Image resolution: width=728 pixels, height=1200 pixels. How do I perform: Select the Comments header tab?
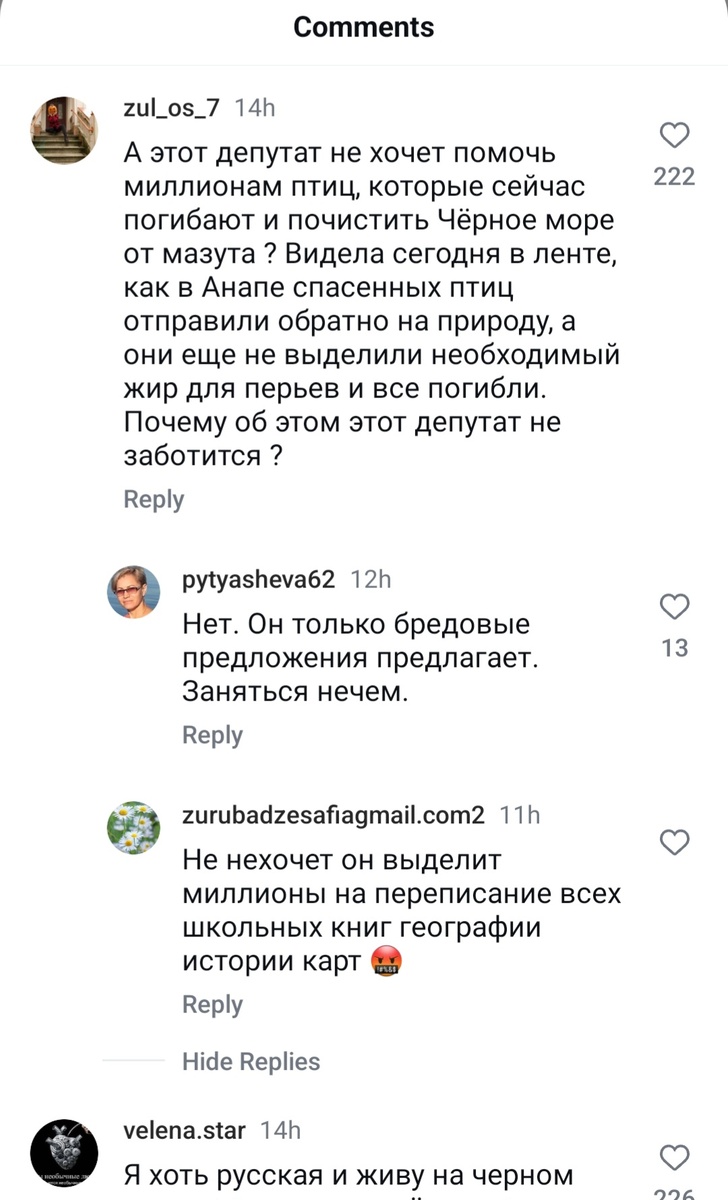tap(363, 27)
